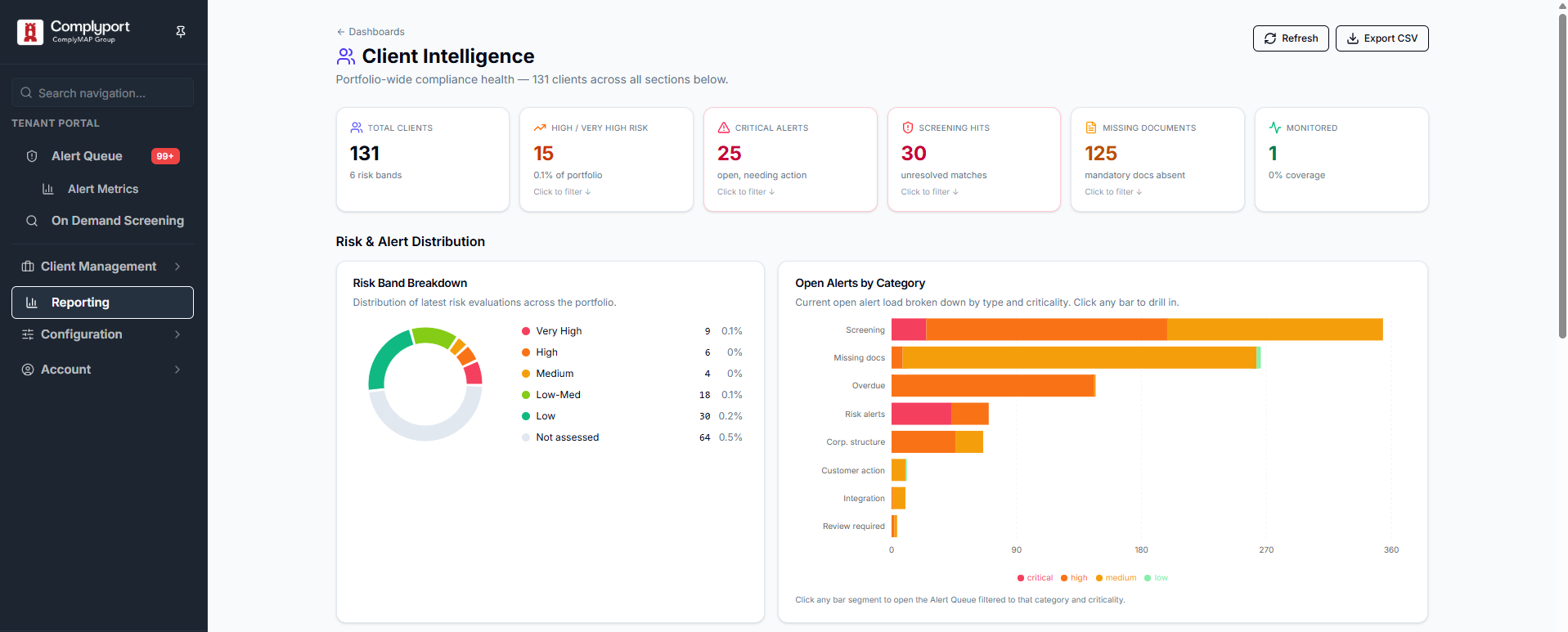Expand the Configuration menu chevron

177,334
